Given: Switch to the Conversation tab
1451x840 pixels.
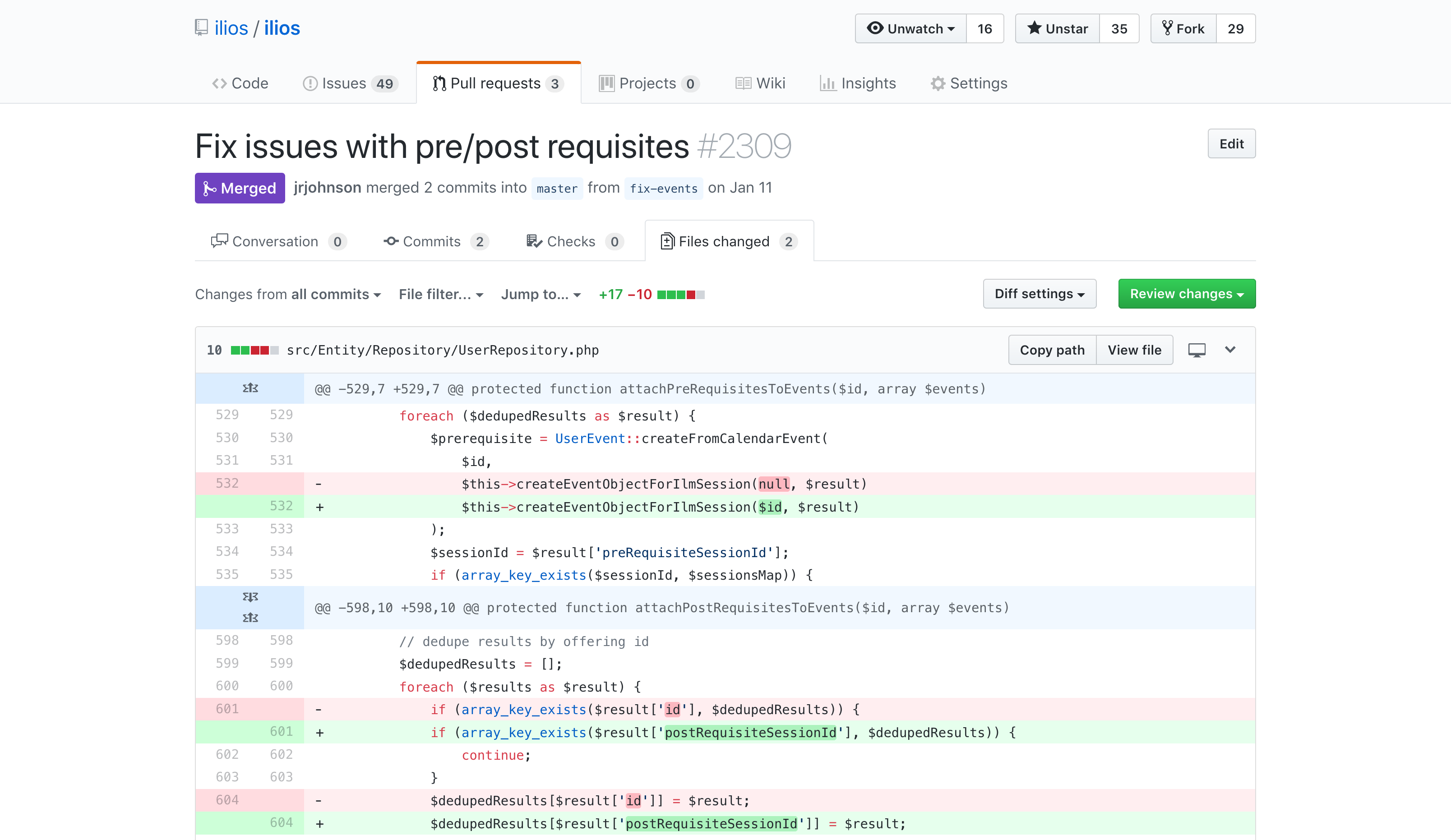Looking at the screenshot, I should [x=279, y=242].
